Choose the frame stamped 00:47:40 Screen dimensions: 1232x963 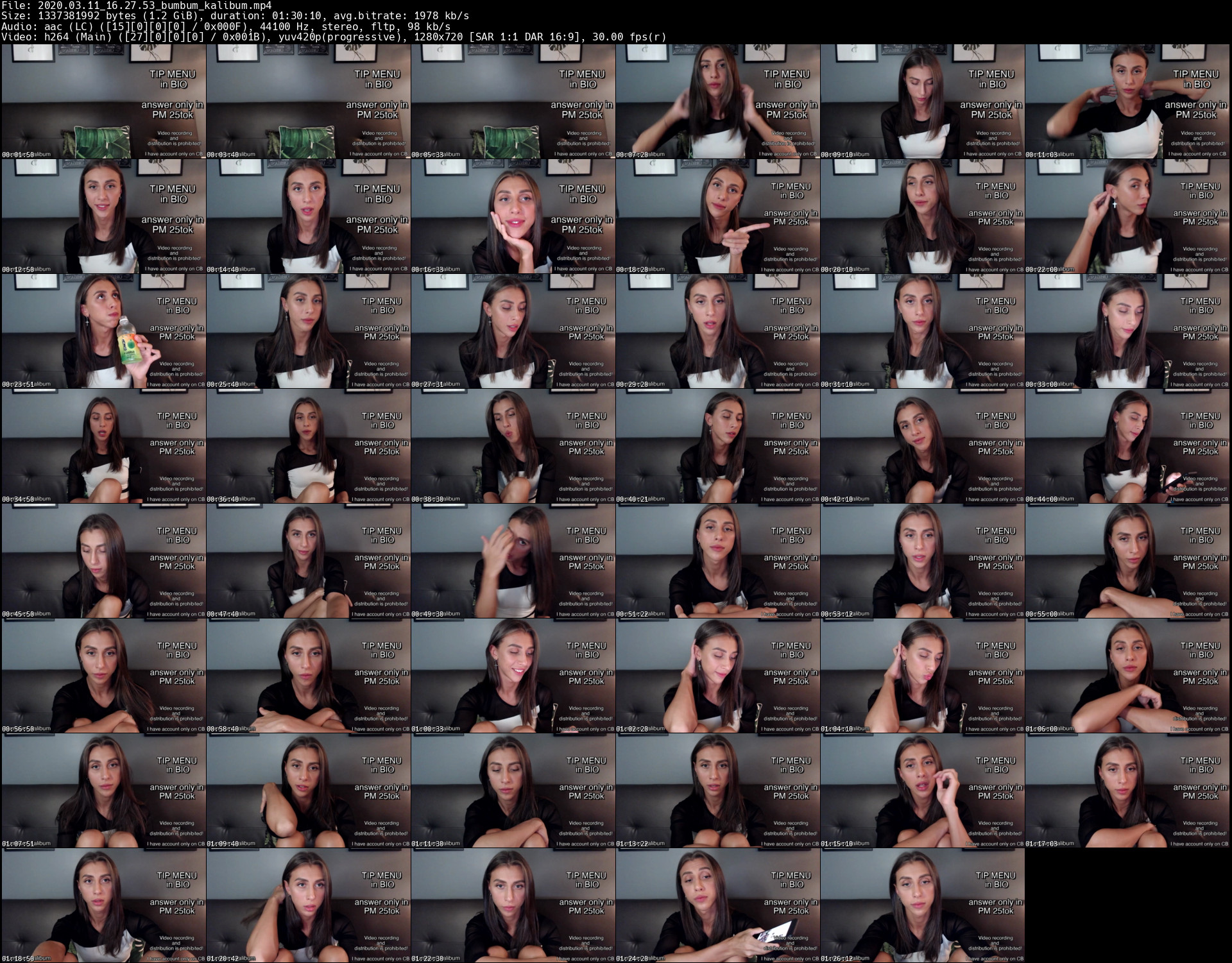click(x=309, y=561)
